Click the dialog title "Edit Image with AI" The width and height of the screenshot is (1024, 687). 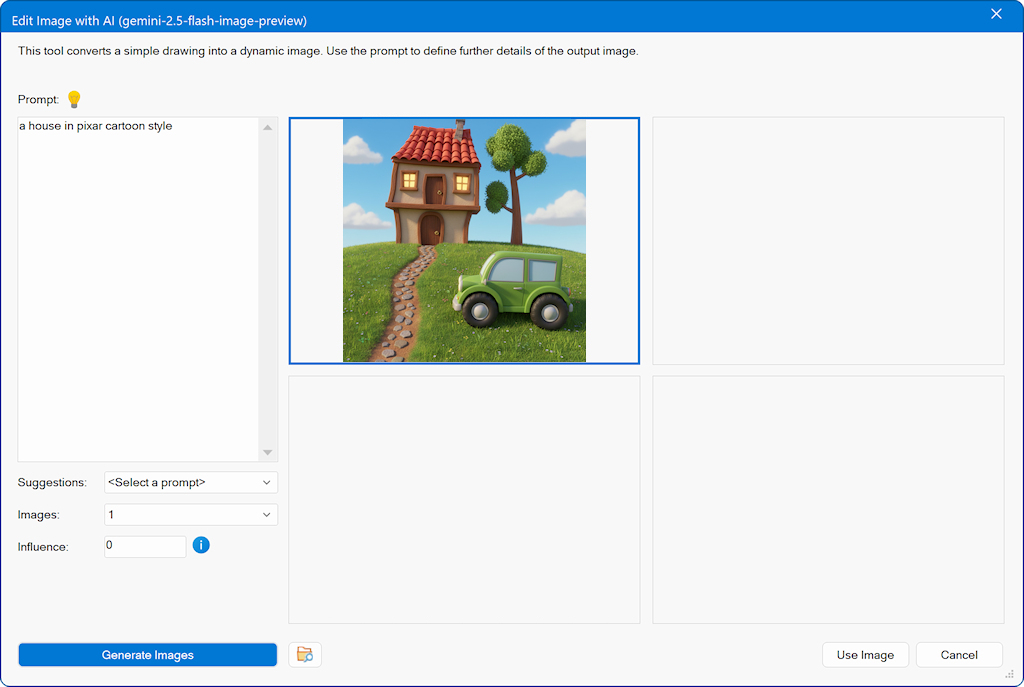point(63,21)
